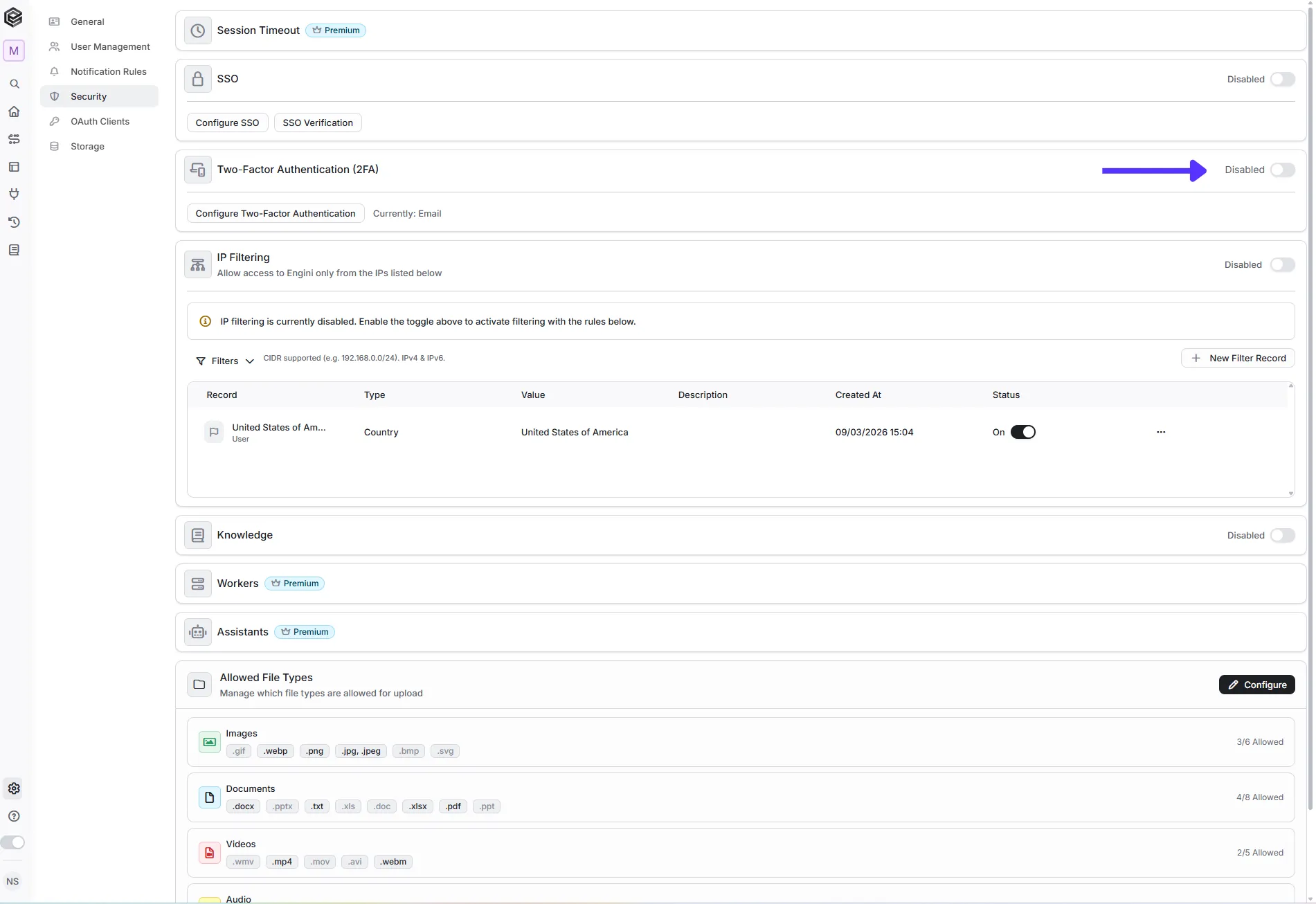Screen dimensions: 1316x904
Task: Open search from the left rail
Action: (14, 84)
